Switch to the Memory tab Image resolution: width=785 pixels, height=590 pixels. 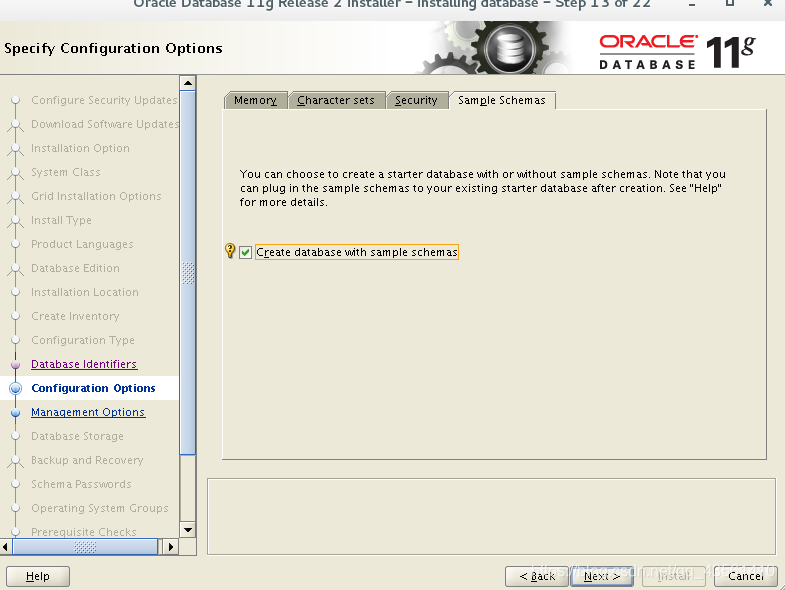255,100
